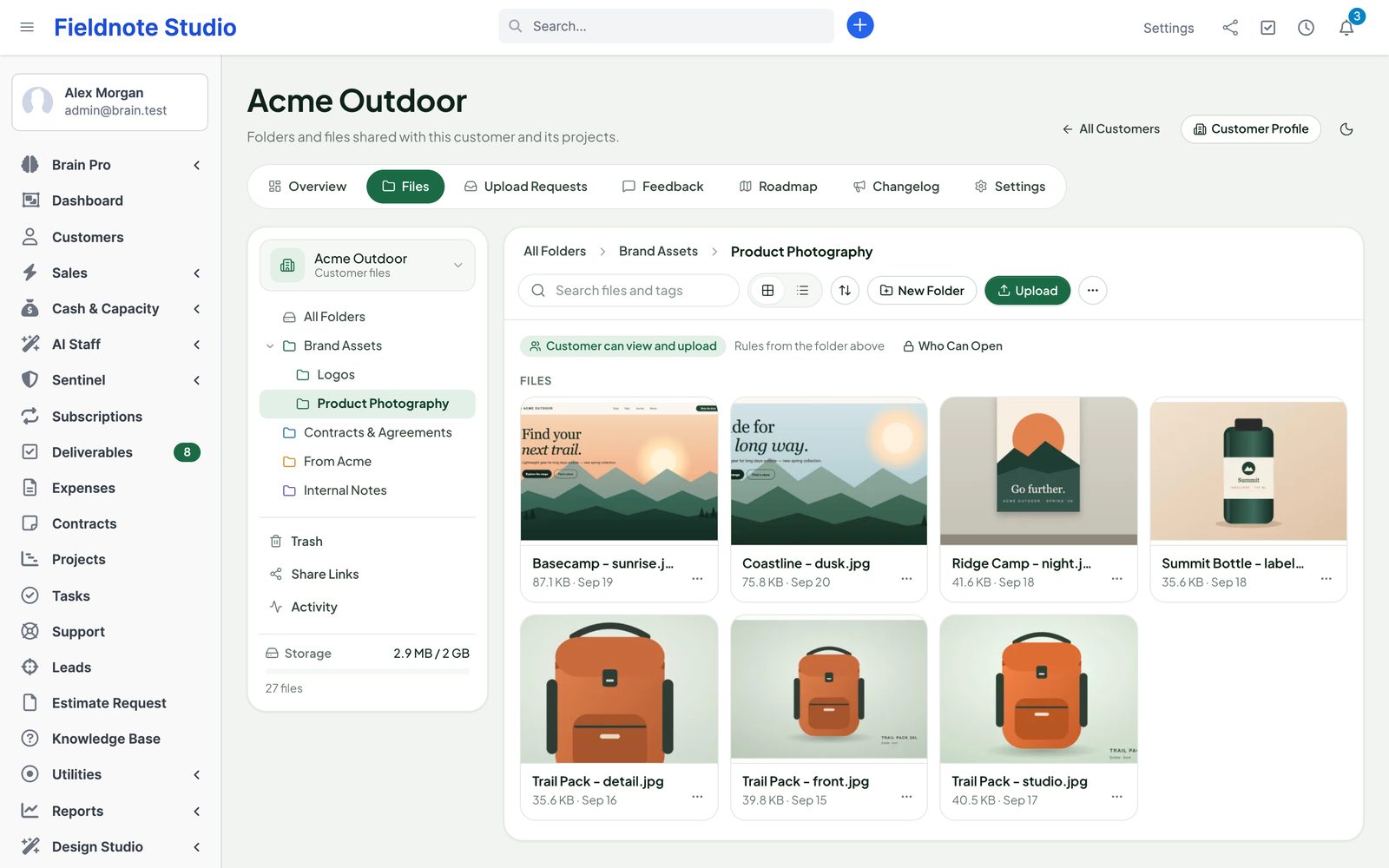Open the Roadmap tab

[x=778, y=187]
